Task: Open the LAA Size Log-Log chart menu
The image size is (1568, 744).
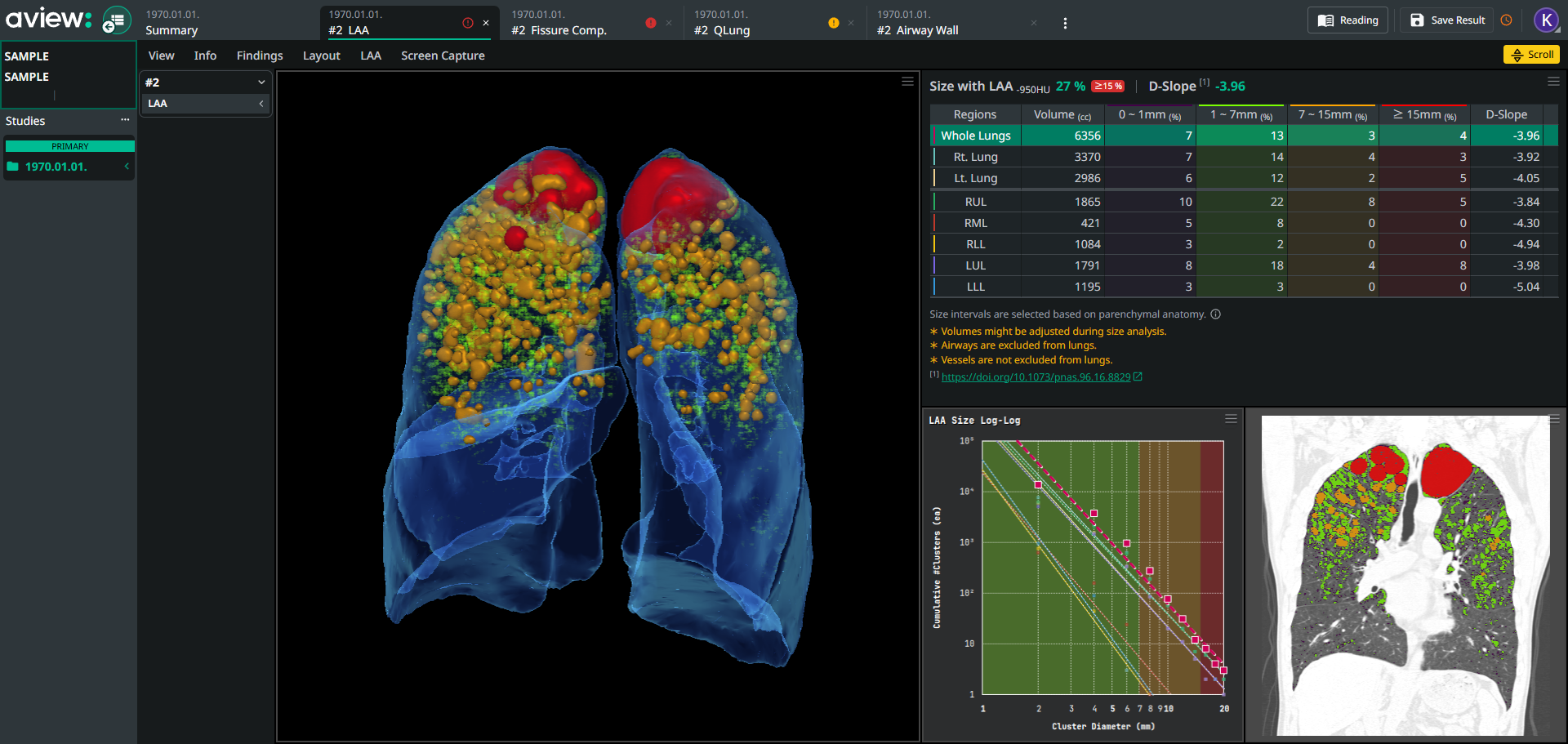Action: (x=1231, y=419)
